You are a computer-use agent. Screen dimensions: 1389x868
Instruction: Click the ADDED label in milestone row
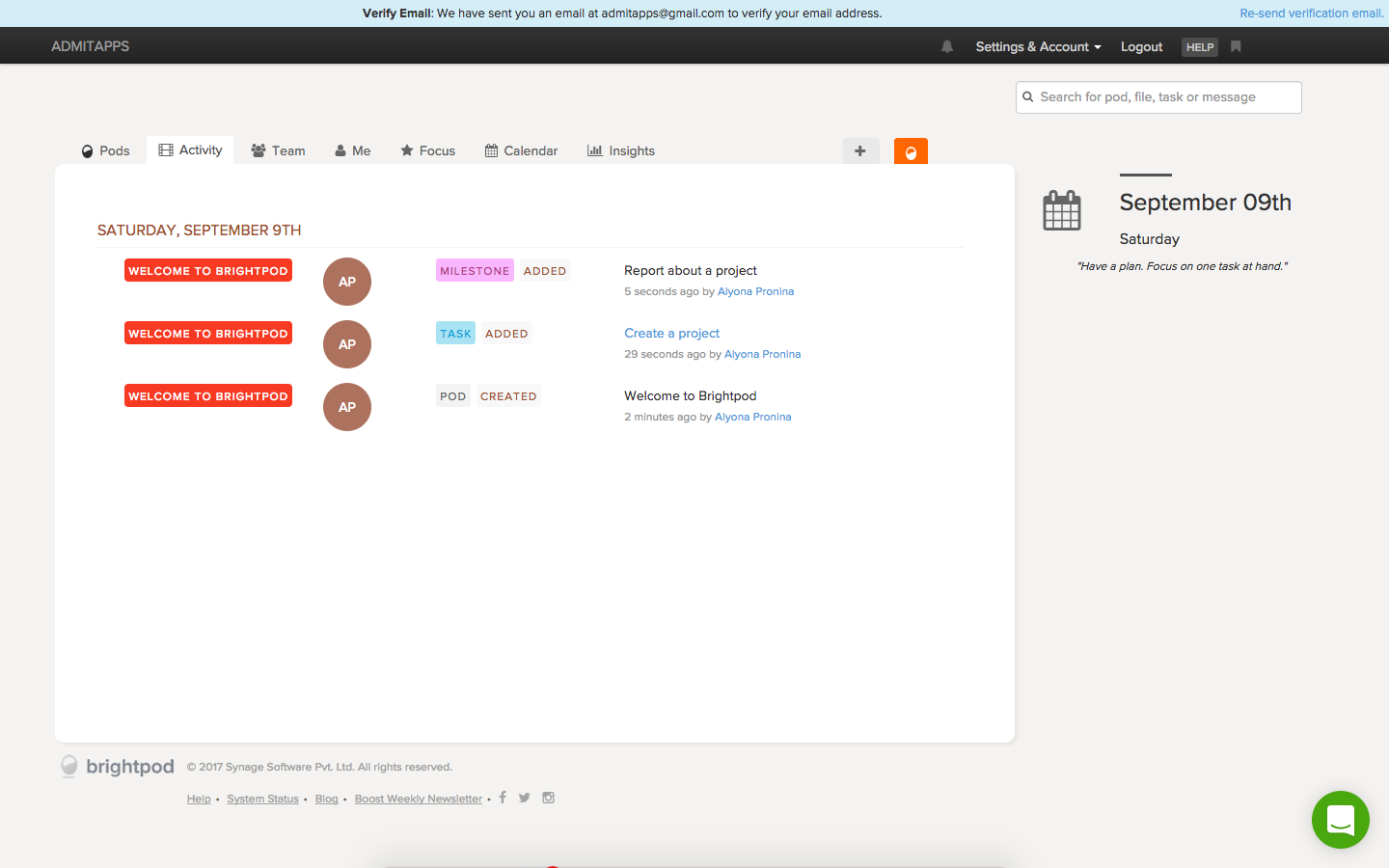pyautogui.click(x=545, y=270)
